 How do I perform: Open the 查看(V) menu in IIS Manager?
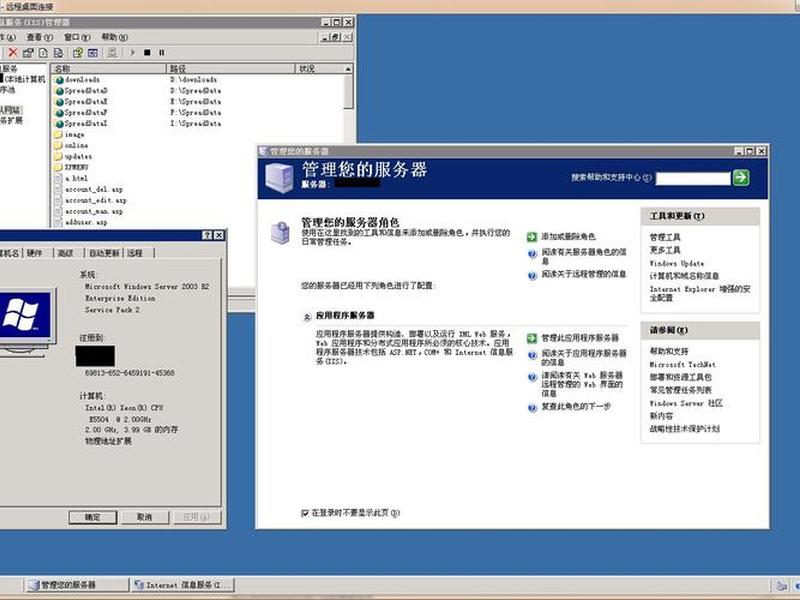[x=39, y=37]
